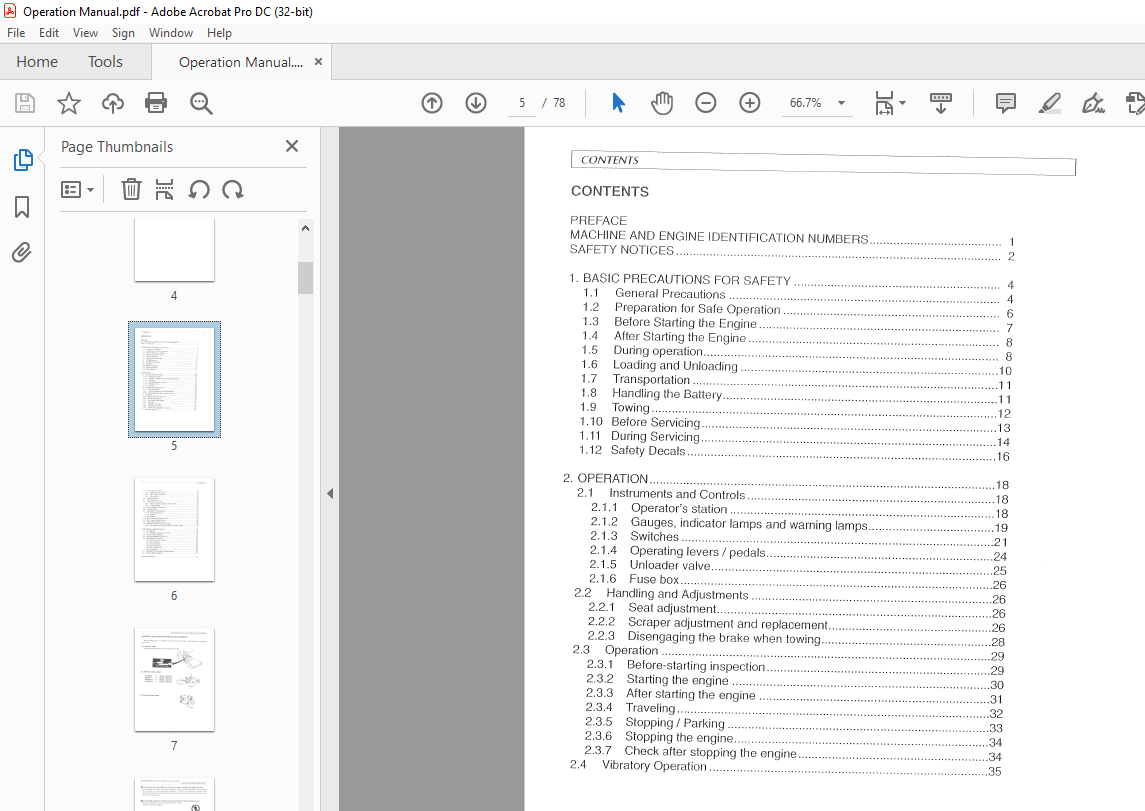
Task: Open the View menu
Action: [85, 33]
